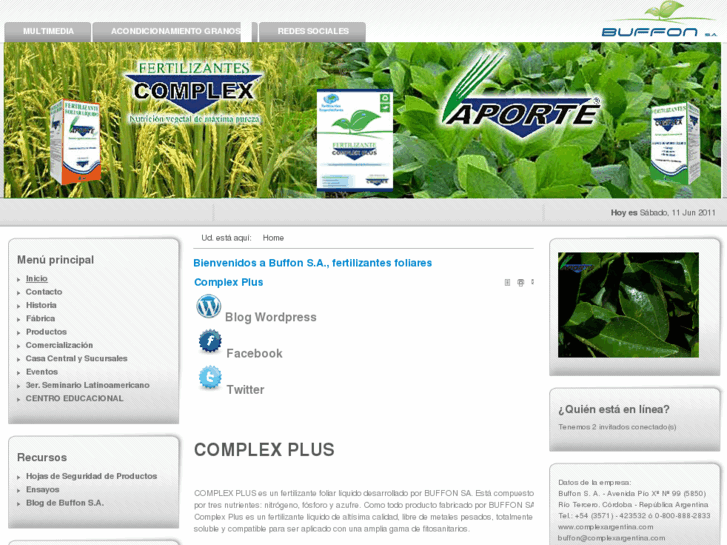Click the print article icon
The width and height of the screenshot is (727, 545).
point(521,282)
